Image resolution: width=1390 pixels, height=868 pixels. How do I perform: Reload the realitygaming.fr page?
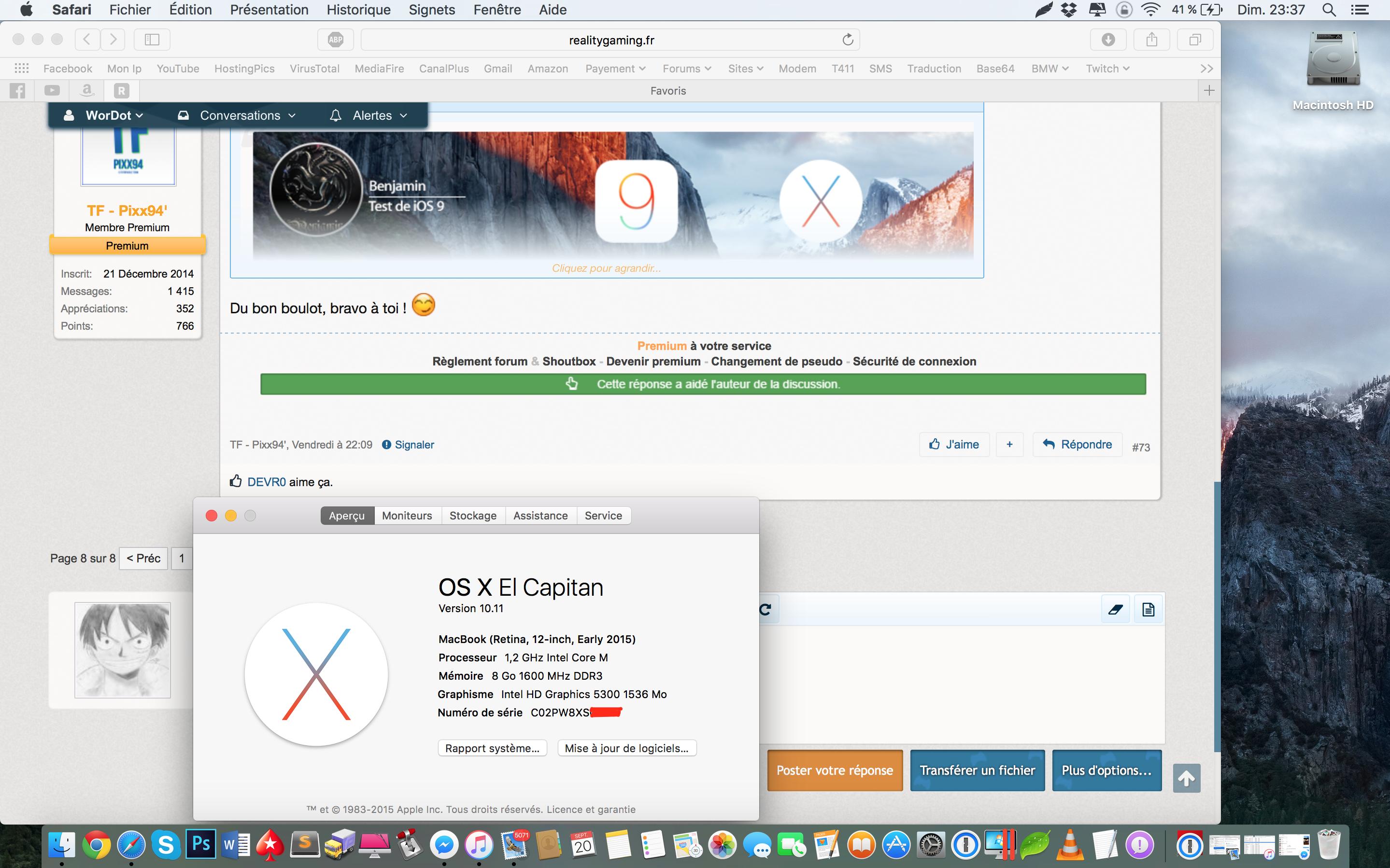[x=848, y=40]
